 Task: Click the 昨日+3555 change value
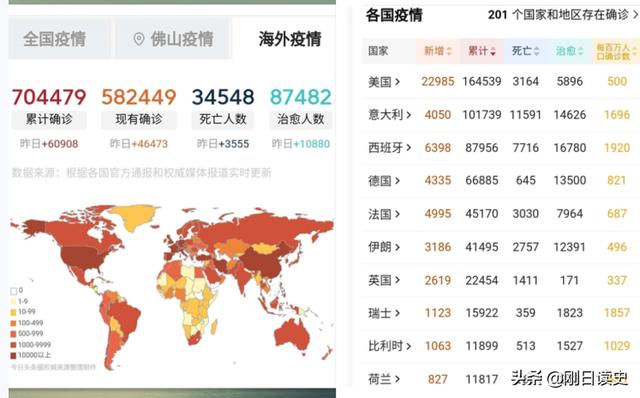pos(223,144)
